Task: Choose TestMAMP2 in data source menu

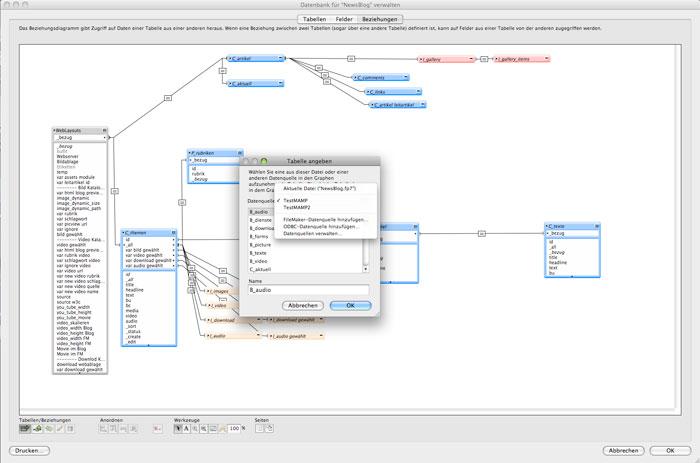Action: pyautogui.click(x=299, y=207)
